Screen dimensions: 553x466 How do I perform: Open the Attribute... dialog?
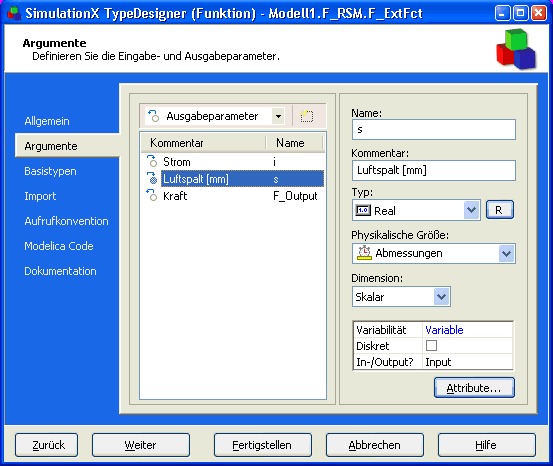click(474, 388)
